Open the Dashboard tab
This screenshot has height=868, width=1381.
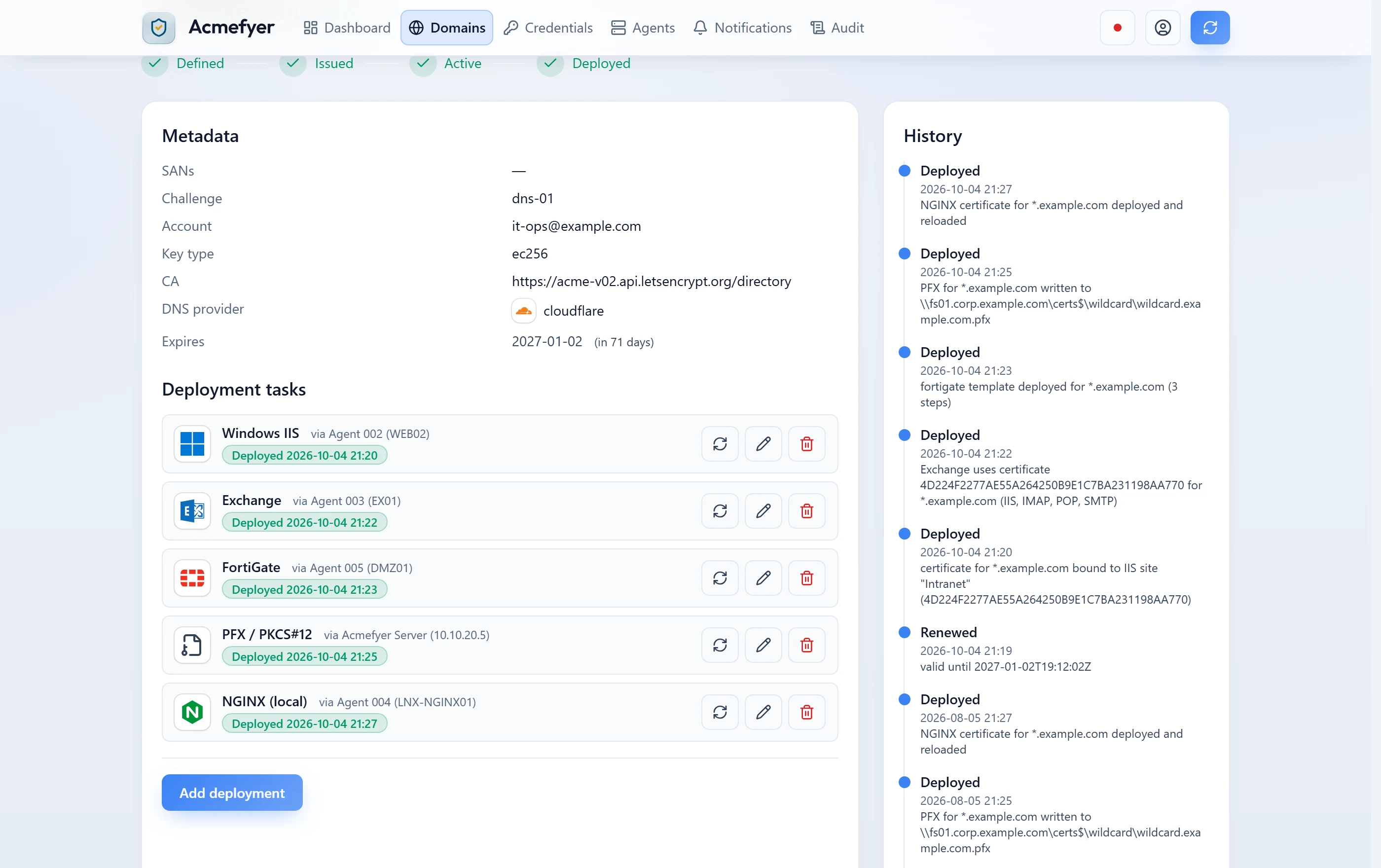[x=346, y=28]
